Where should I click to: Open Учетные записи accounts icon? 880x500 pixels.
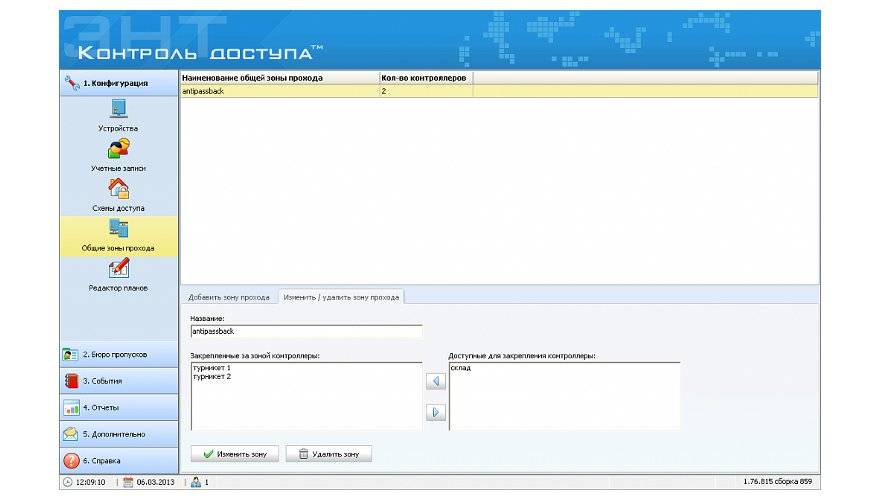(118, 149)
